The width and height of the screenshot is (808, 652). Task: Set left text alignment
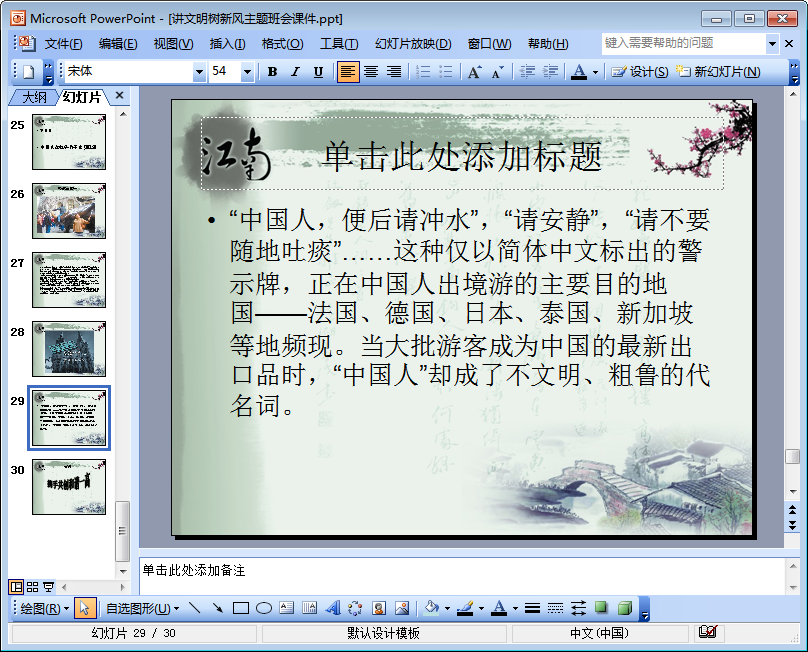coord(348,72)
